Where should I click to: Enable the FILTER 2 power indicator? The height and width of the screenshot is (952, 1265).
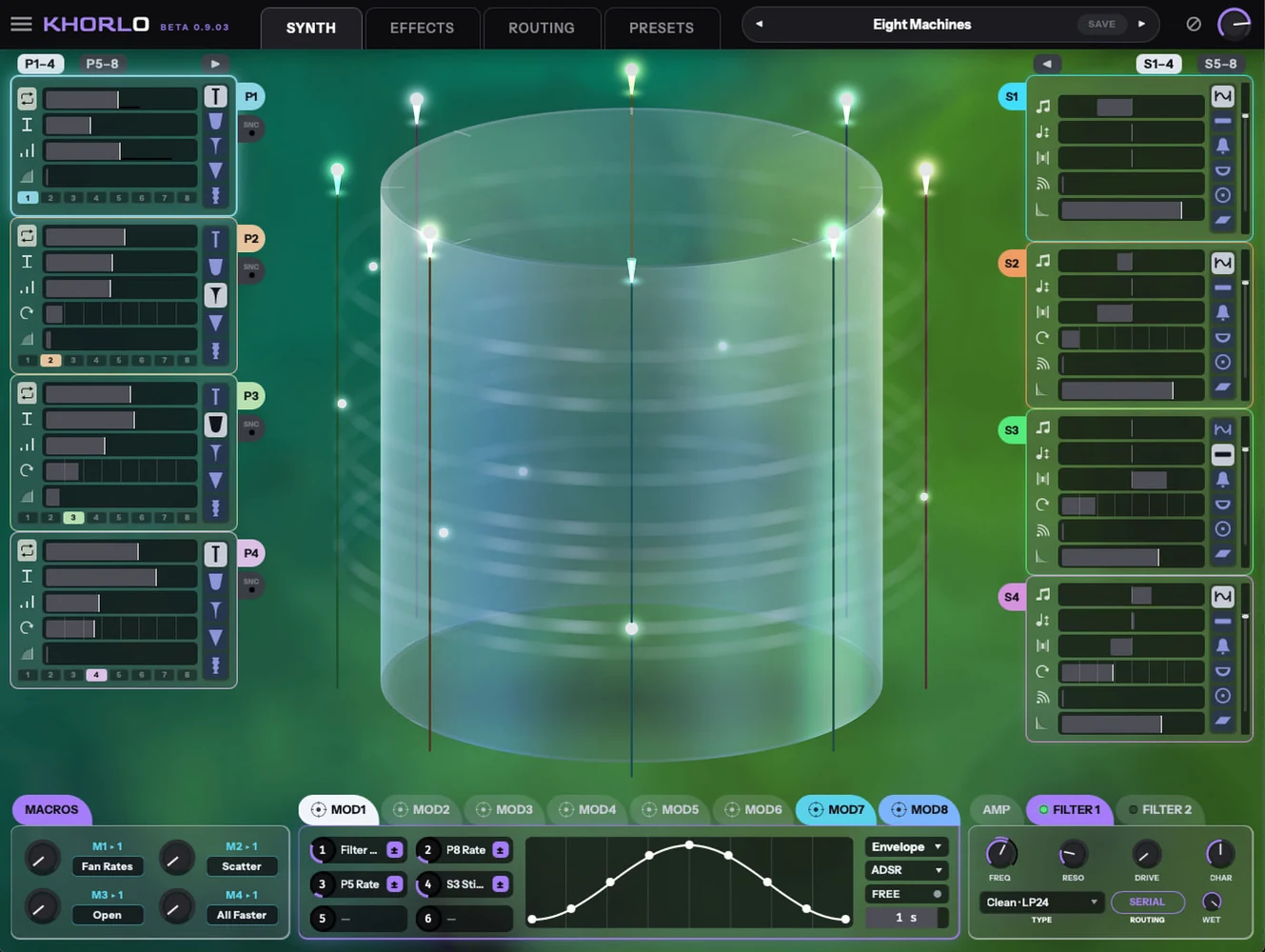pos(1133,810)
